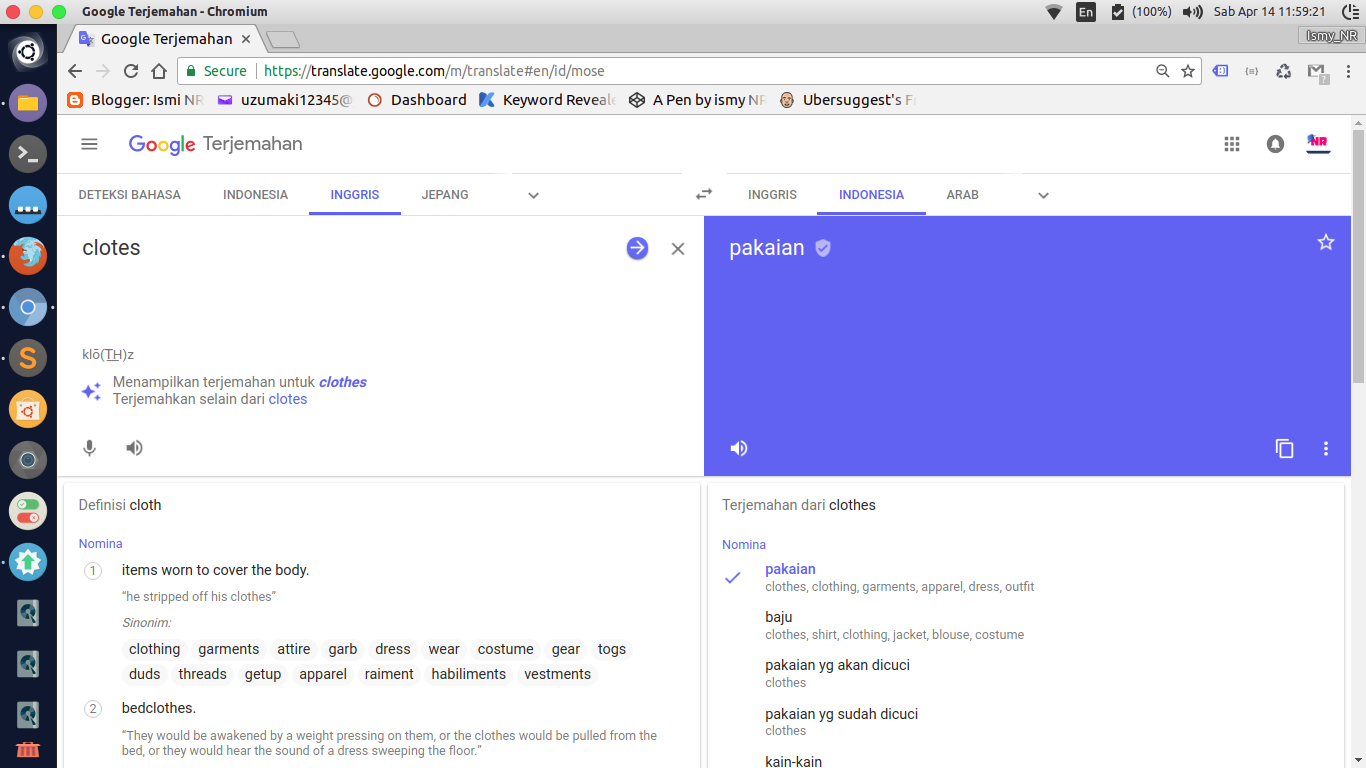Open Terminal from the launcher
The image size is (1366, 768).
[28, 154]
